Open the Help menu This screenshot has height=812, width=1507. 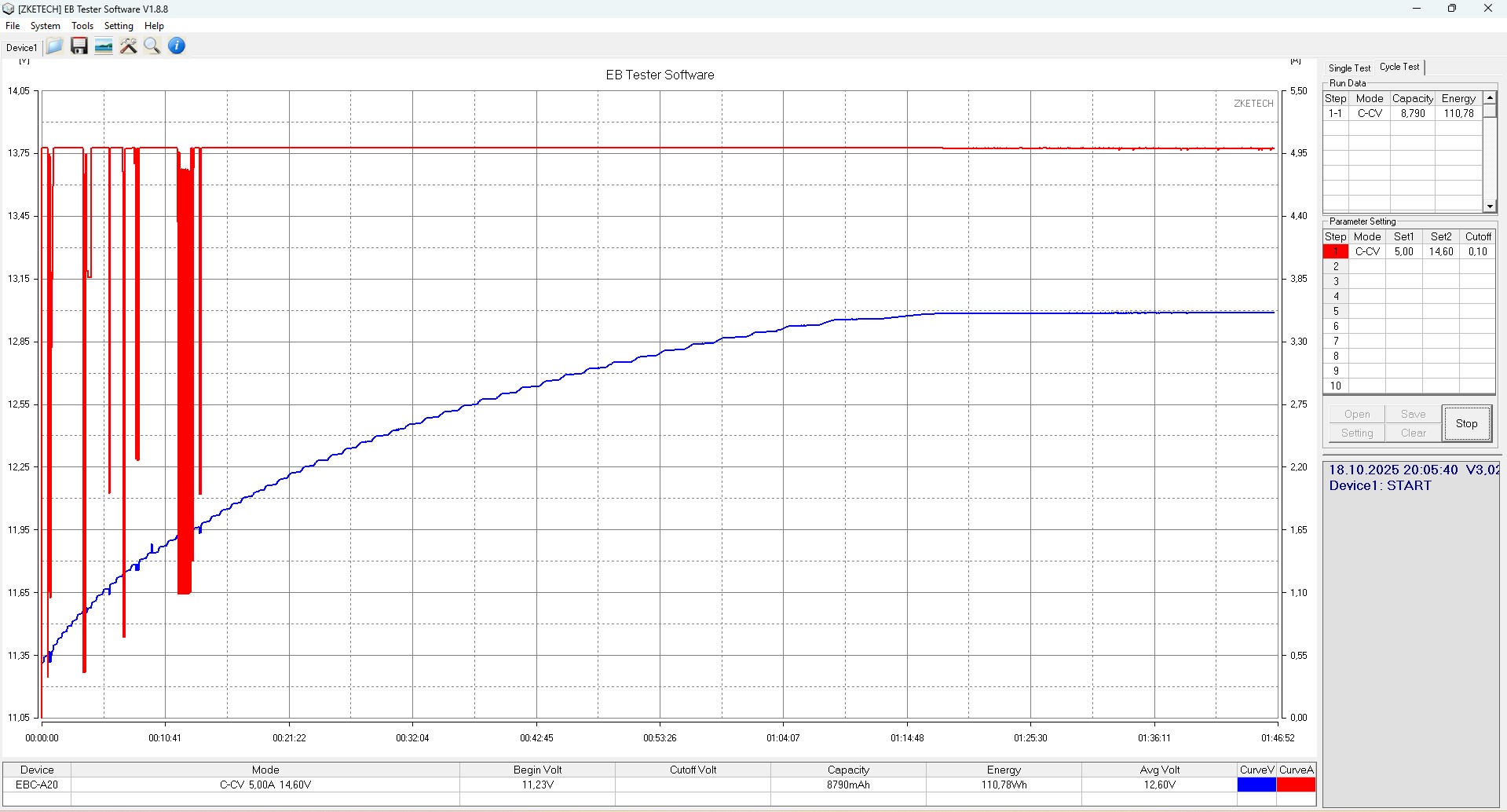[x=154, y=26]
